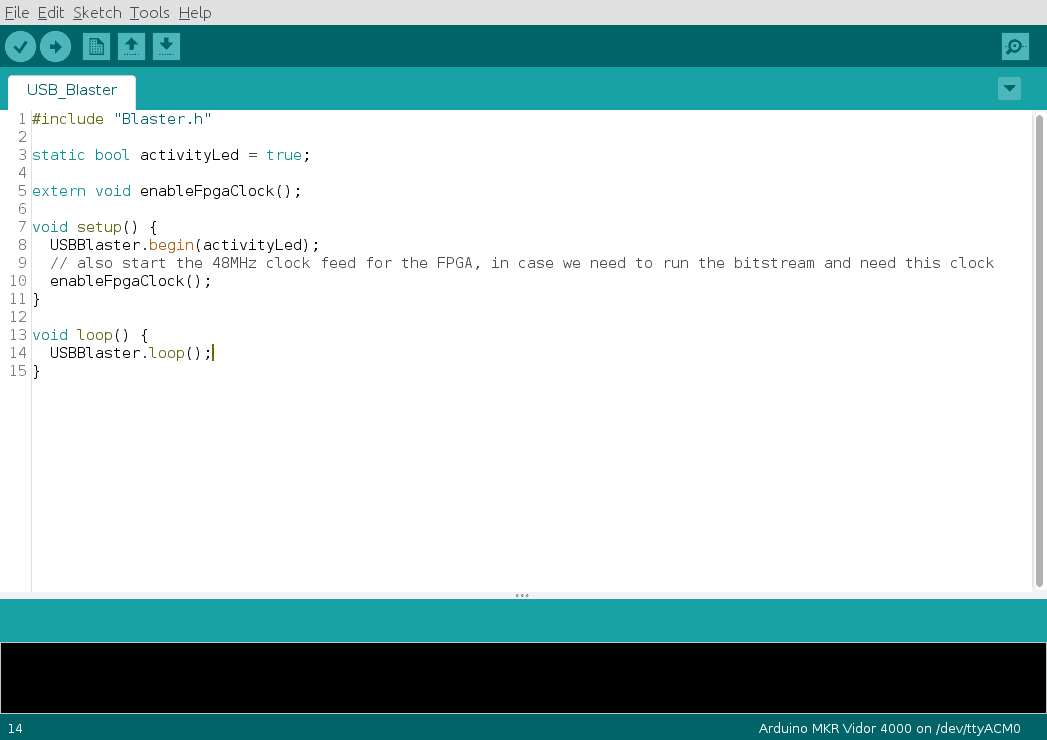The image size is (1047, 740).
Task: Open the Sketch menu
Action: coord(97,13)
